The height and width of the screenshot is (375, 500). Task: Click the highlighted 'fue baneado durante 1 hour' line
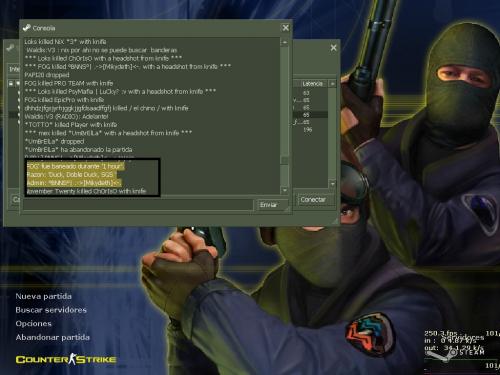(76, 166)
